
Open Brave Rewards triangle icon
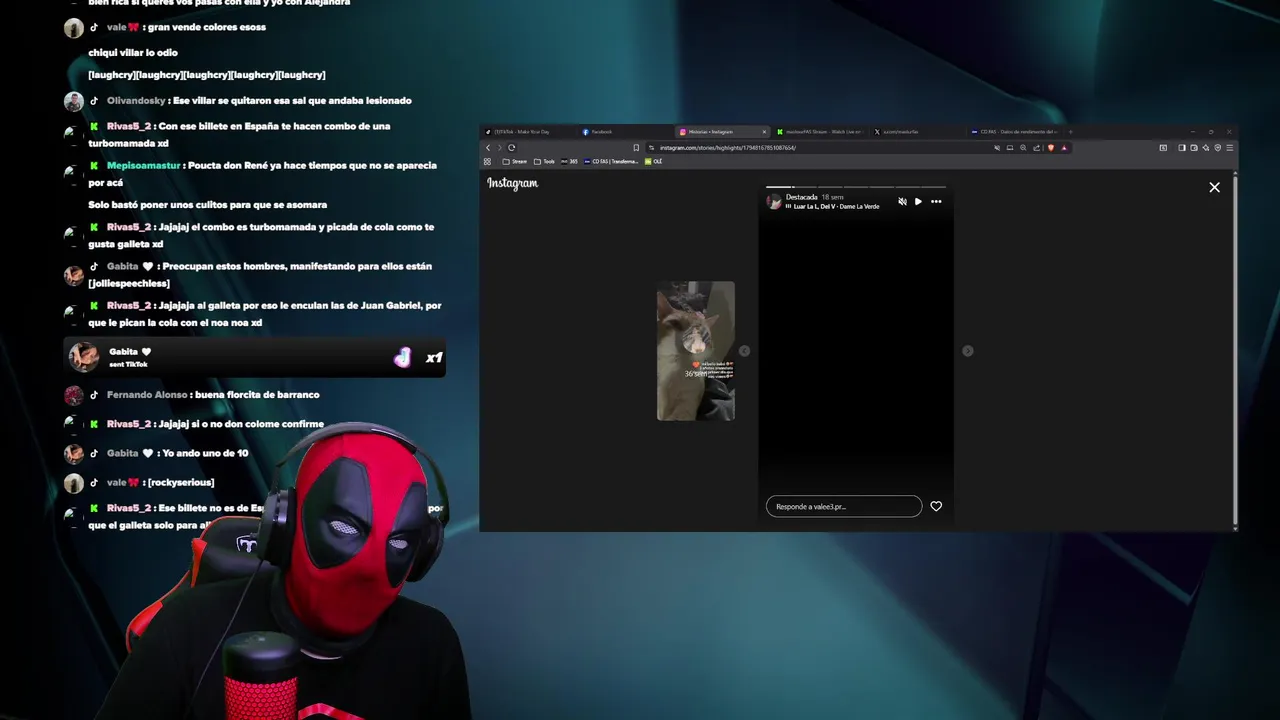point(1064,148)
